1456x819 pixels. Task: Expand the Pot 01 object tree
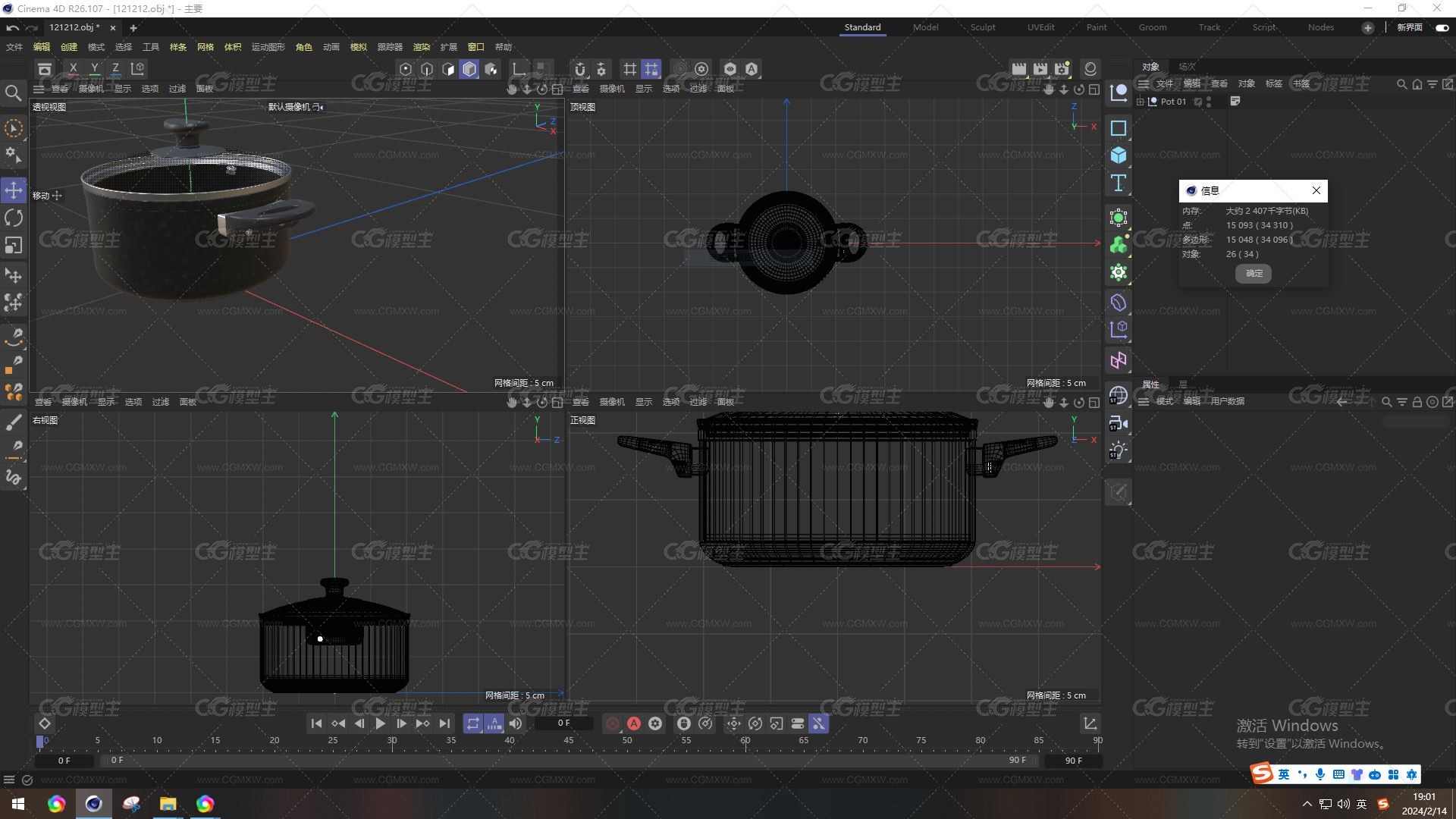[x=1140, y=102]
